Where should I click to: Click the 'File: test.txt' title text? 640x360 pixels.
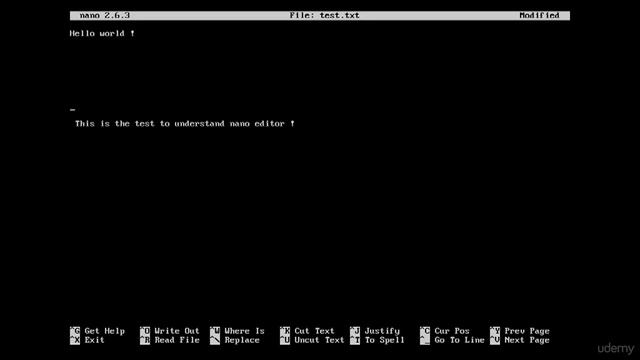[324, 16]
